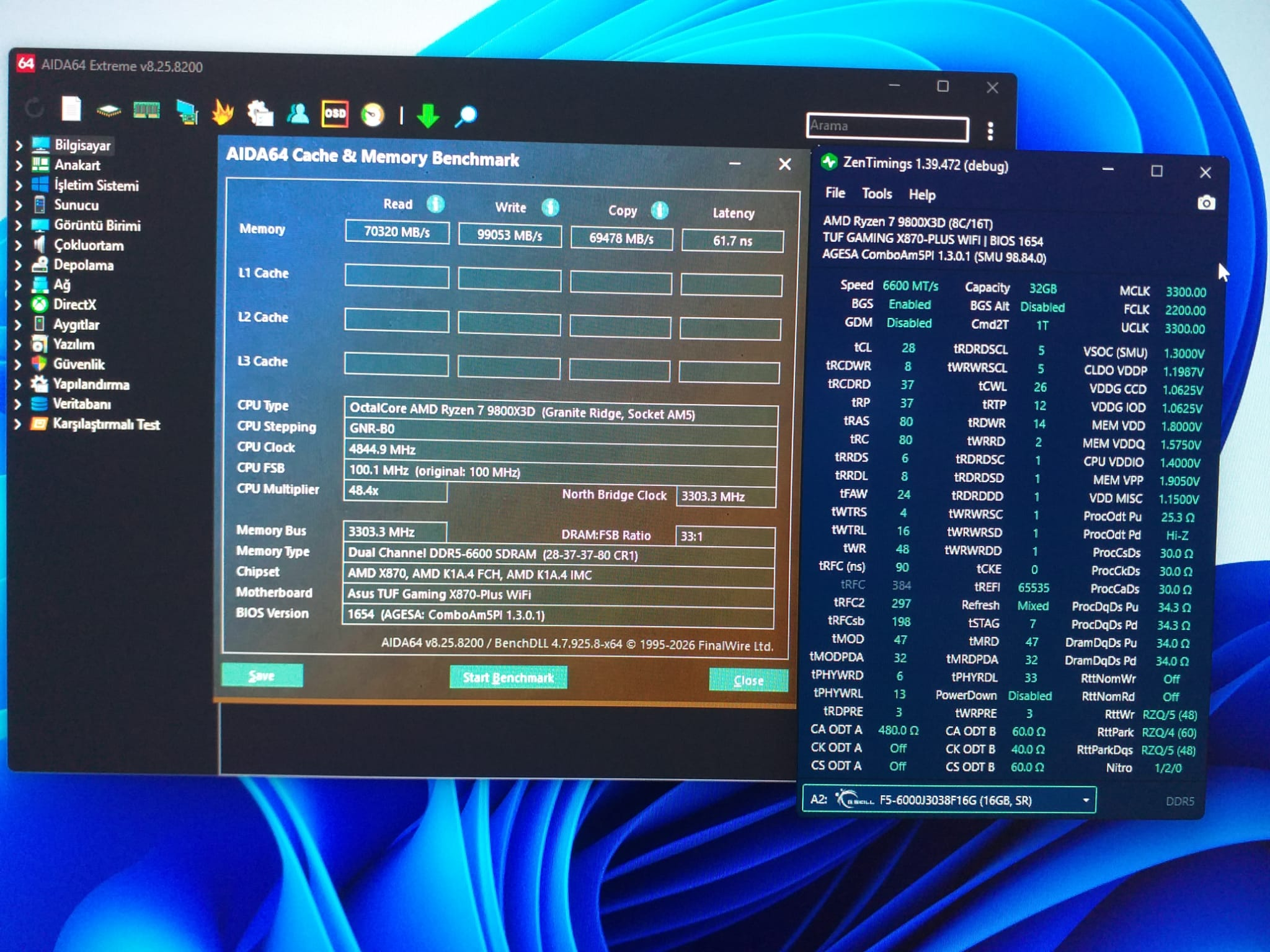Click the VSOC (SMU) value 1.3000V
The height and width of the screenshot is (952, 1270).
(1184, 353)
